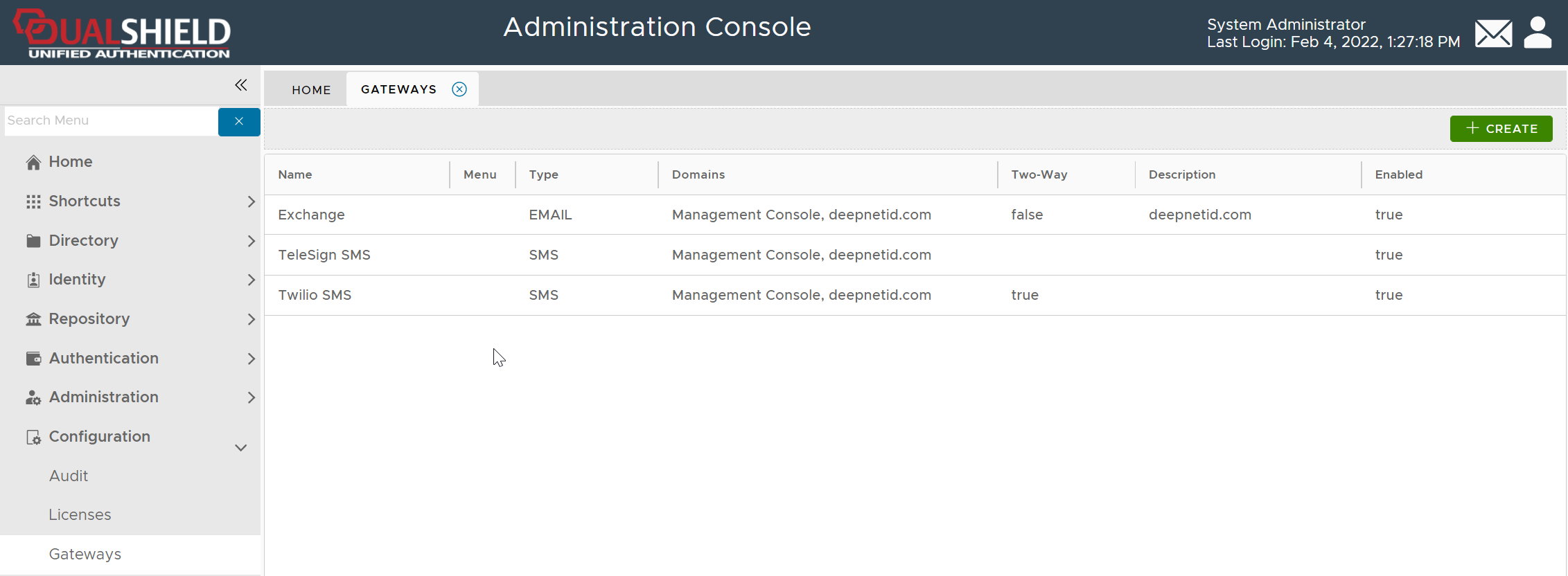Clear the menu search with X button
The height and width of the screenshot is (576, 1568).
(x=239, y=122)
